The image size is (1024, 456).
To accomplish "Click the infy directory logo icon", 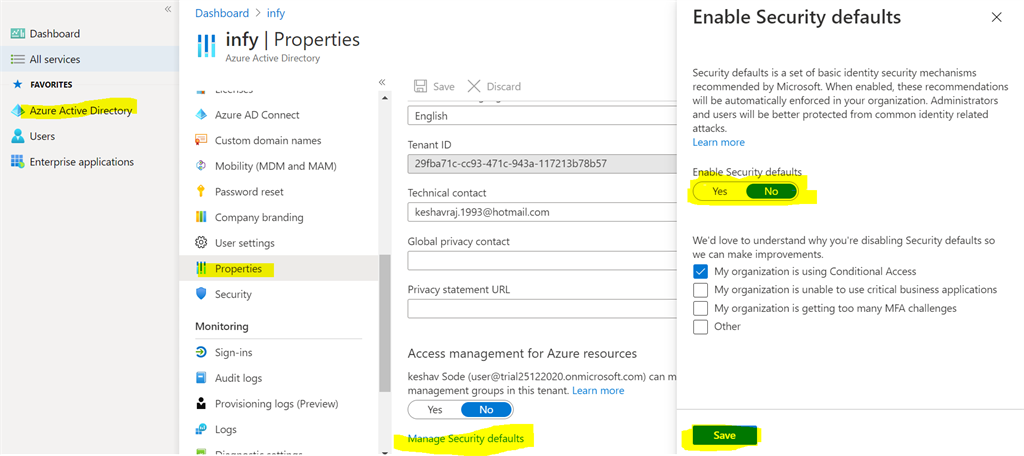I will 206,47.
